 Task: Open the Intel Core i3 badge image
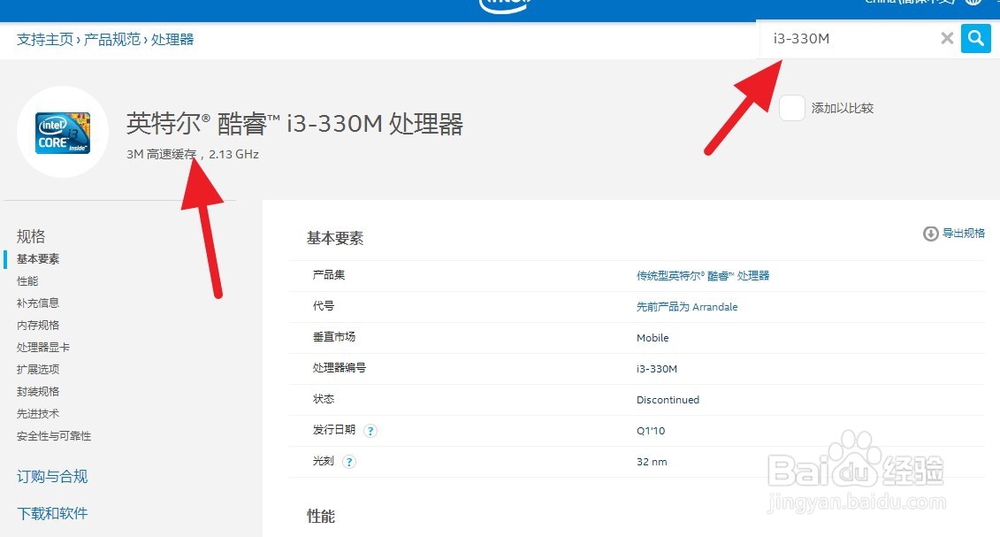62,133
